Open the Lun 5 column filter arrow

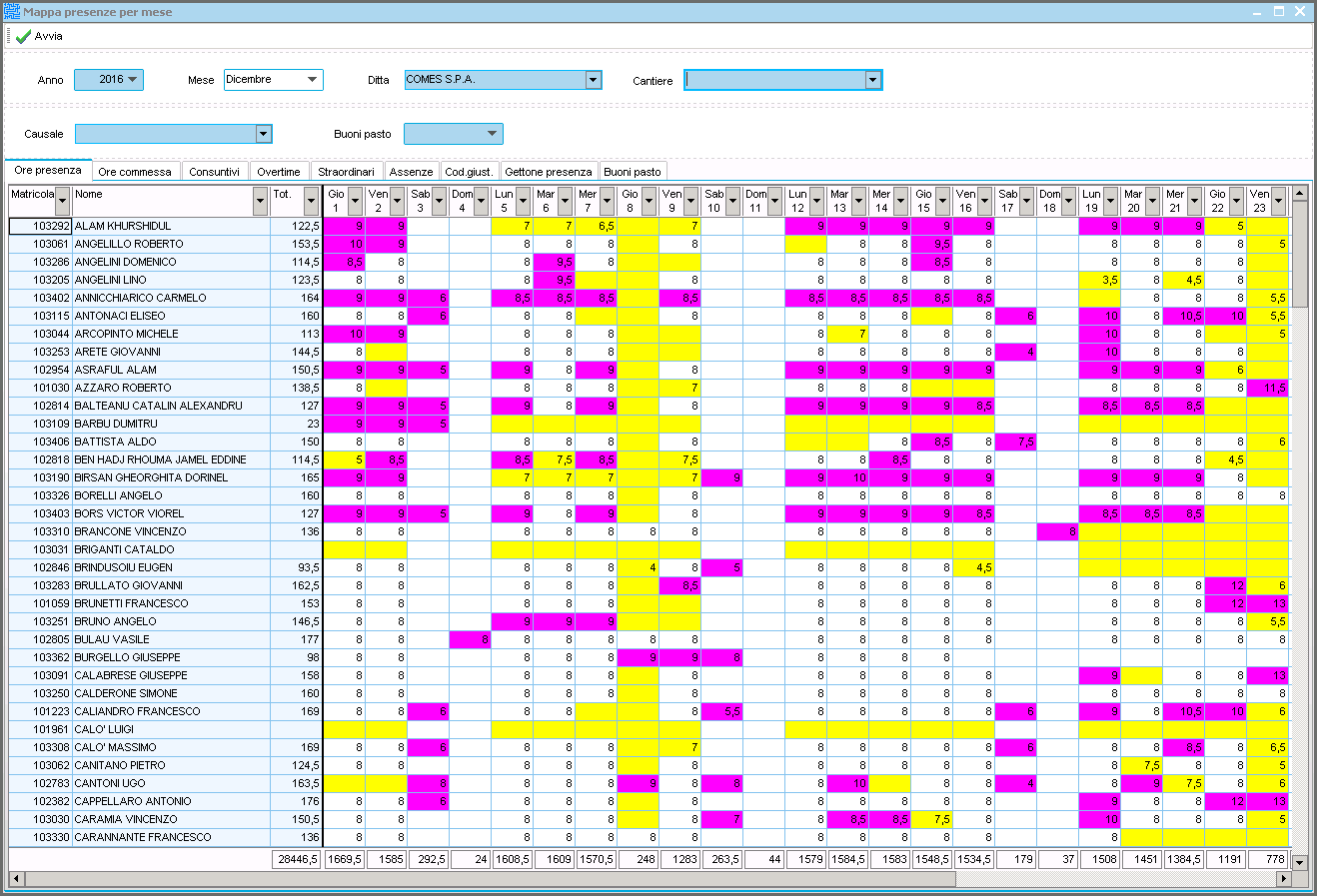[x=523, y=201]
